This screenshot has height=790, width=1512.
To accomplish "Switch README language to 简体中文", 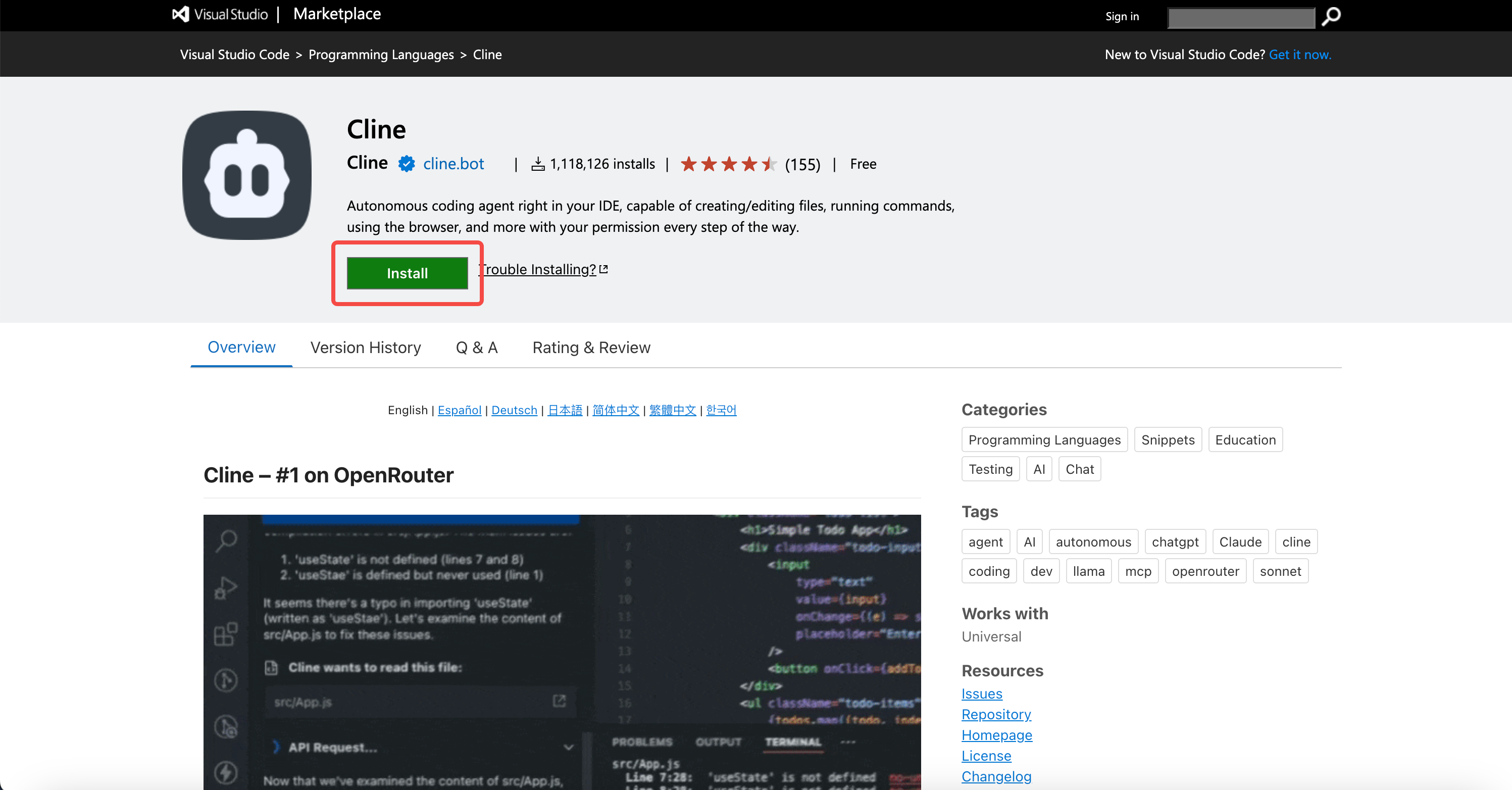I will (x=616, y=410).
